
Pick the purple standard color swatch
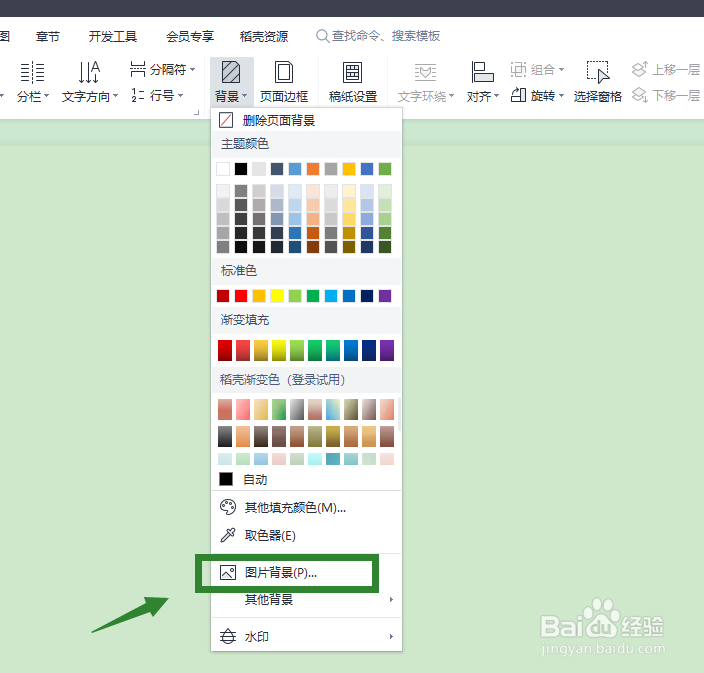(385, 296)
